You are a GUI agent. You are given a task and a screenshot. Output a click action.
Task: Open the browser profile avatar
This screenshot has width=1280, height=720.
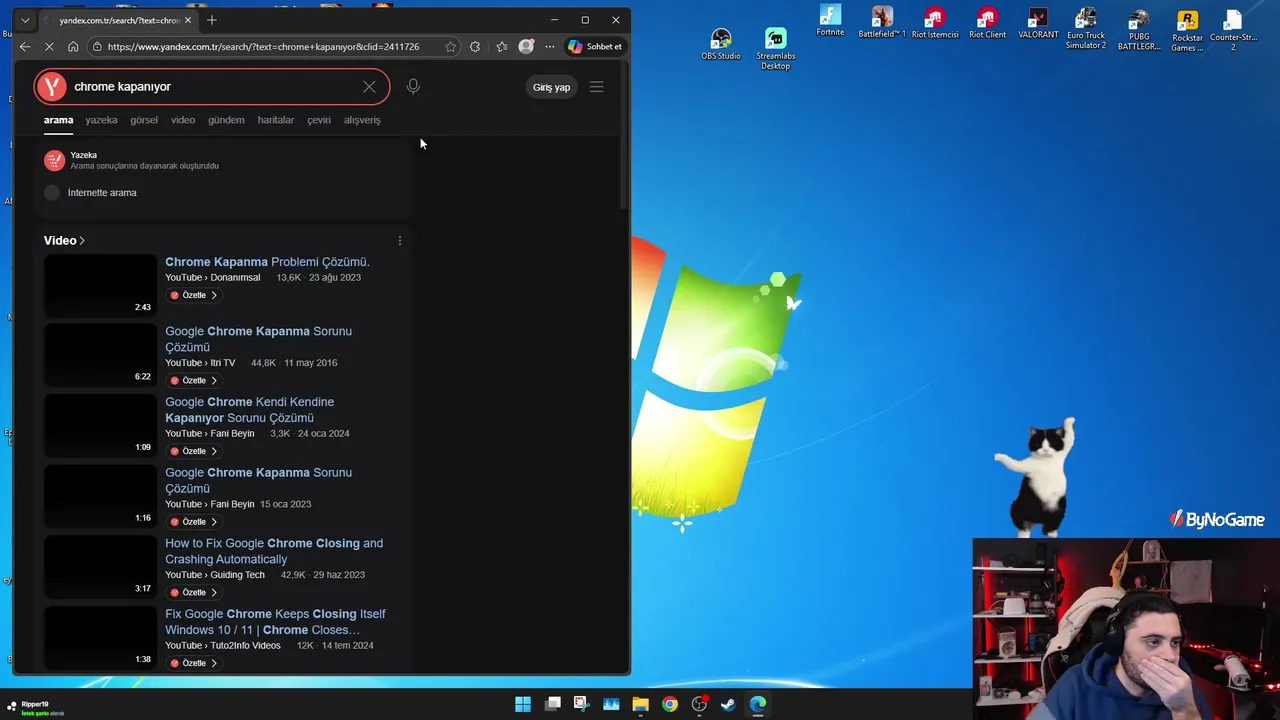point(526,46)
